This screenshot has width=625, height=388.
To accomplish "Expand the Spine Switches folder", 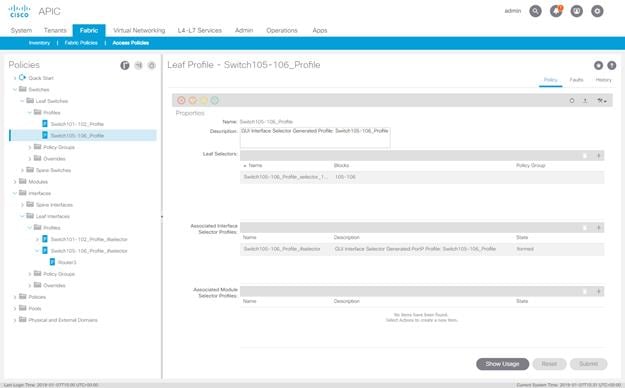I will pyautogui.click(x=22, y=170).
